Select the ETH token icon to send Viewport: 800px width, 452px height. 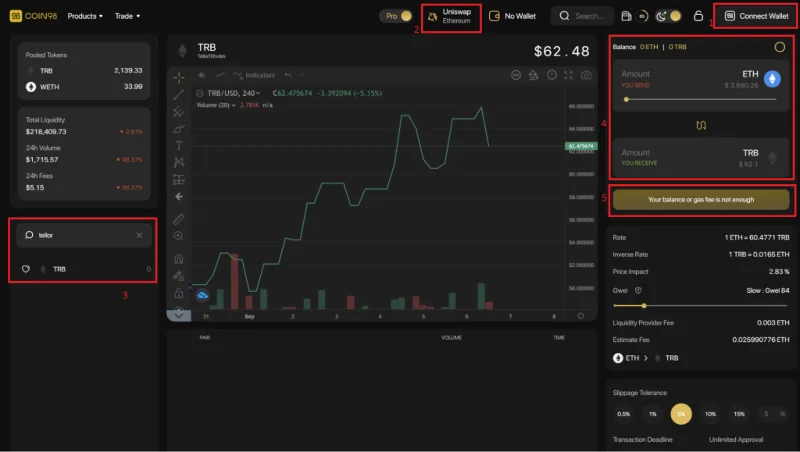click(x=772, y=79)
